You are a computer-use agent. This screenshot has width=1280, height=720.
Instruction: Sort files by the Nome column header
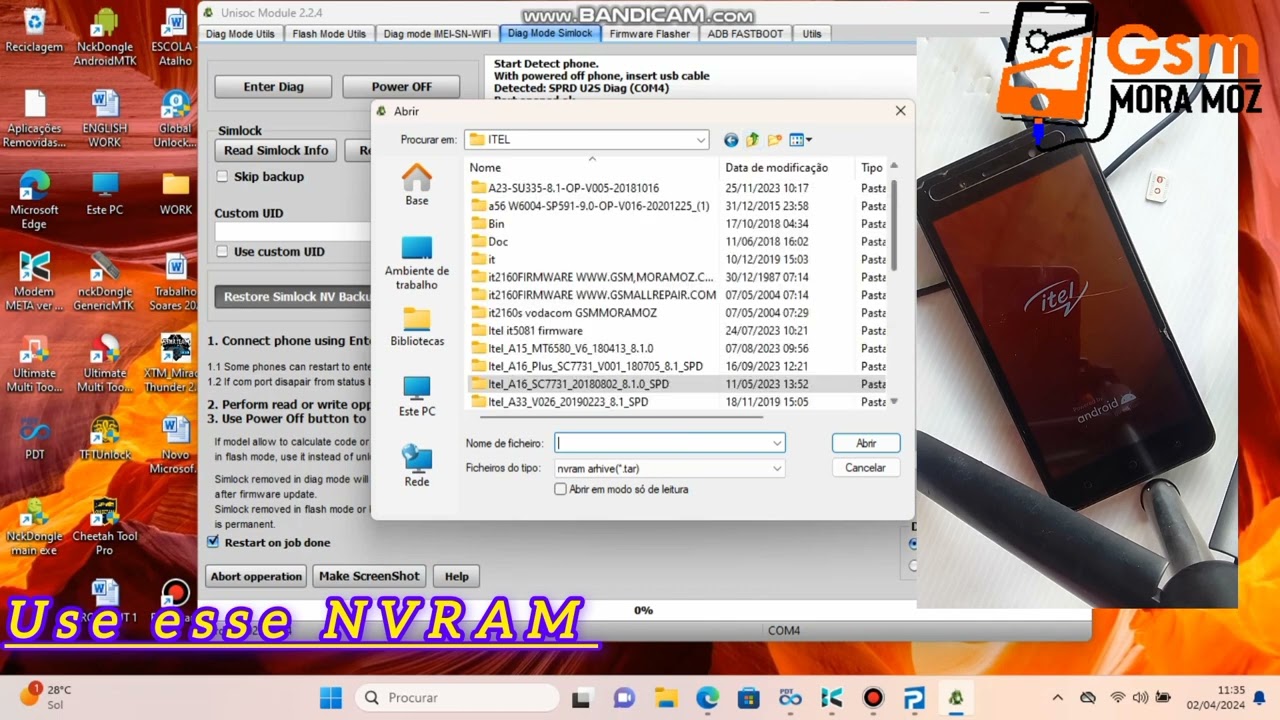[x=593, y=167]
